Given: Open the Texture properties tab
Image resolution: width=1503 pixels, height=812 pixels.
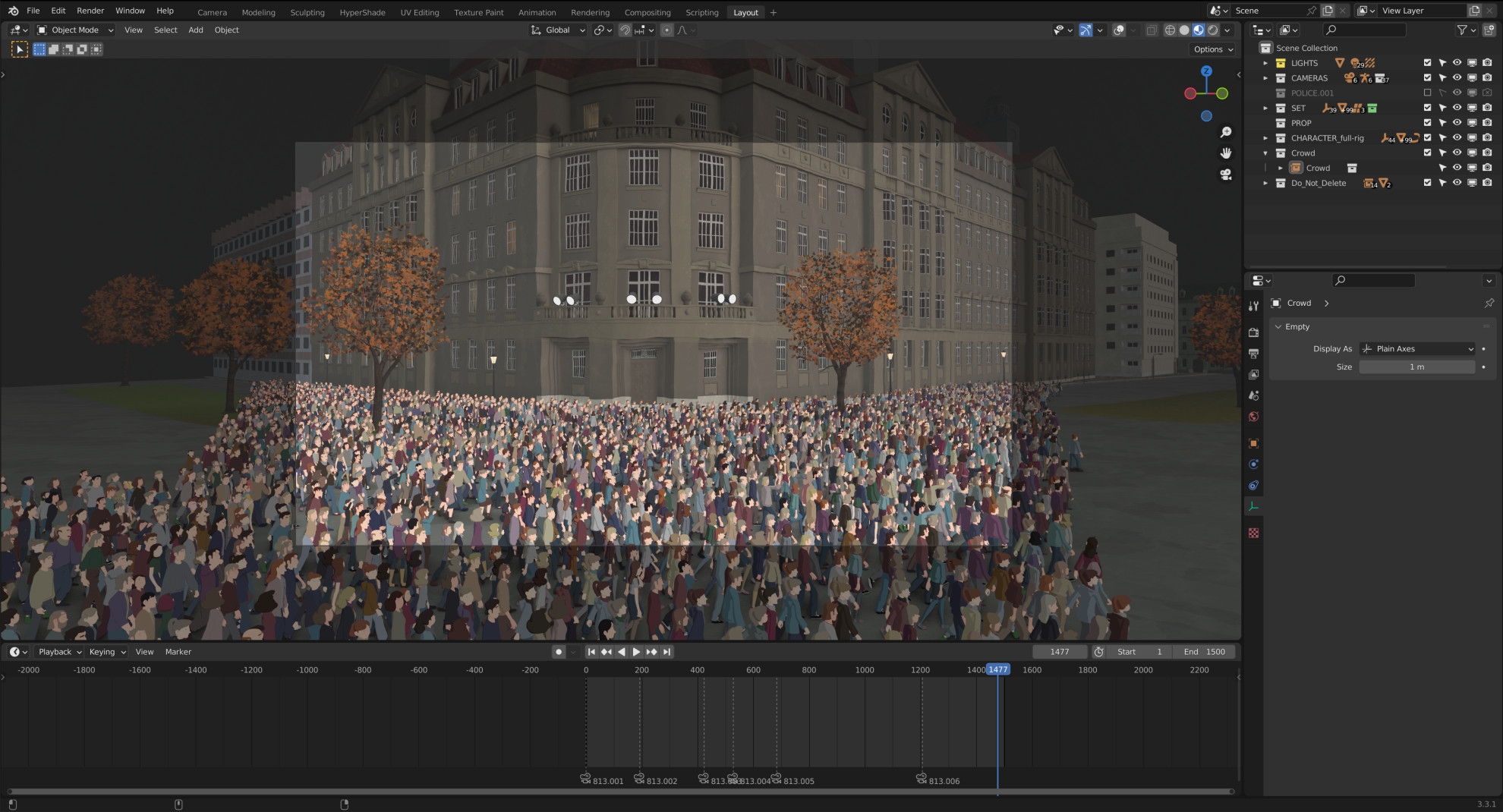Looking at the screenshot, I should point(1253,533).
